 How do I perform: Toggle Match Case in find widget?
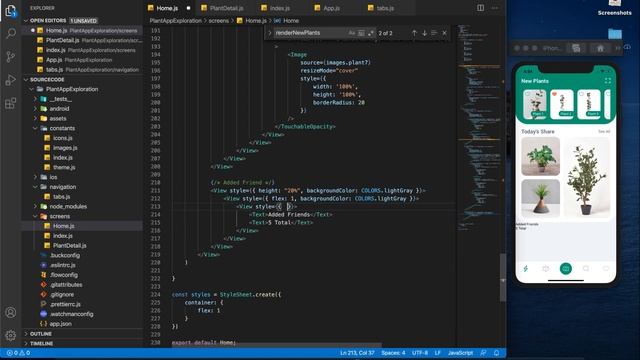pos(351,33)
